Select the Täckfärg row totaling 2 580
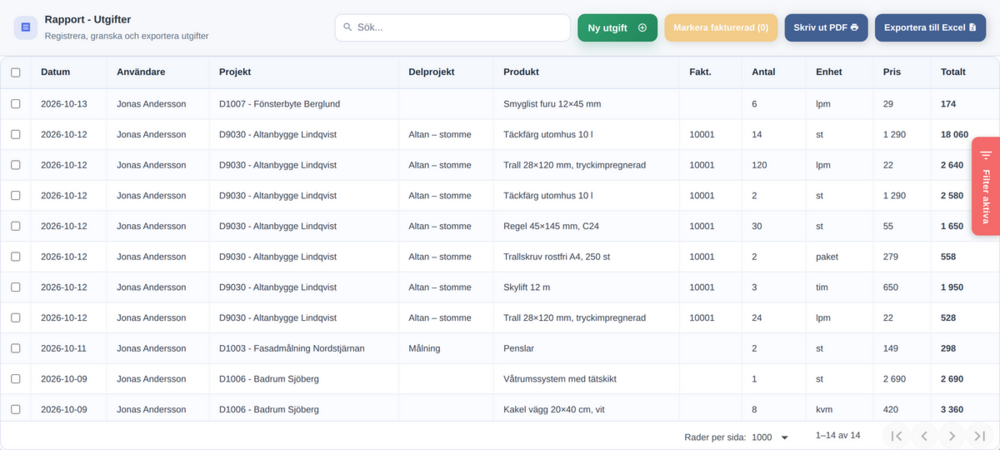 15,196
